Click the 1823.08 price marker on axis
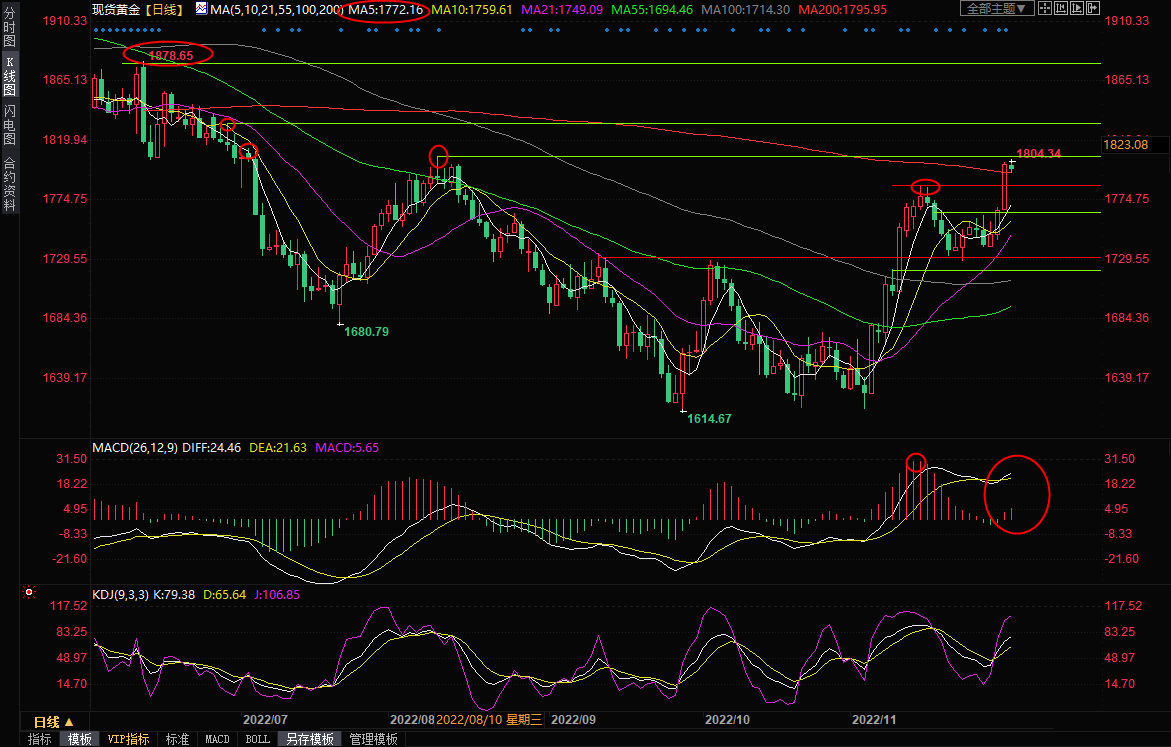This screenshot has height=747, width=1171. pos(1125,146)
